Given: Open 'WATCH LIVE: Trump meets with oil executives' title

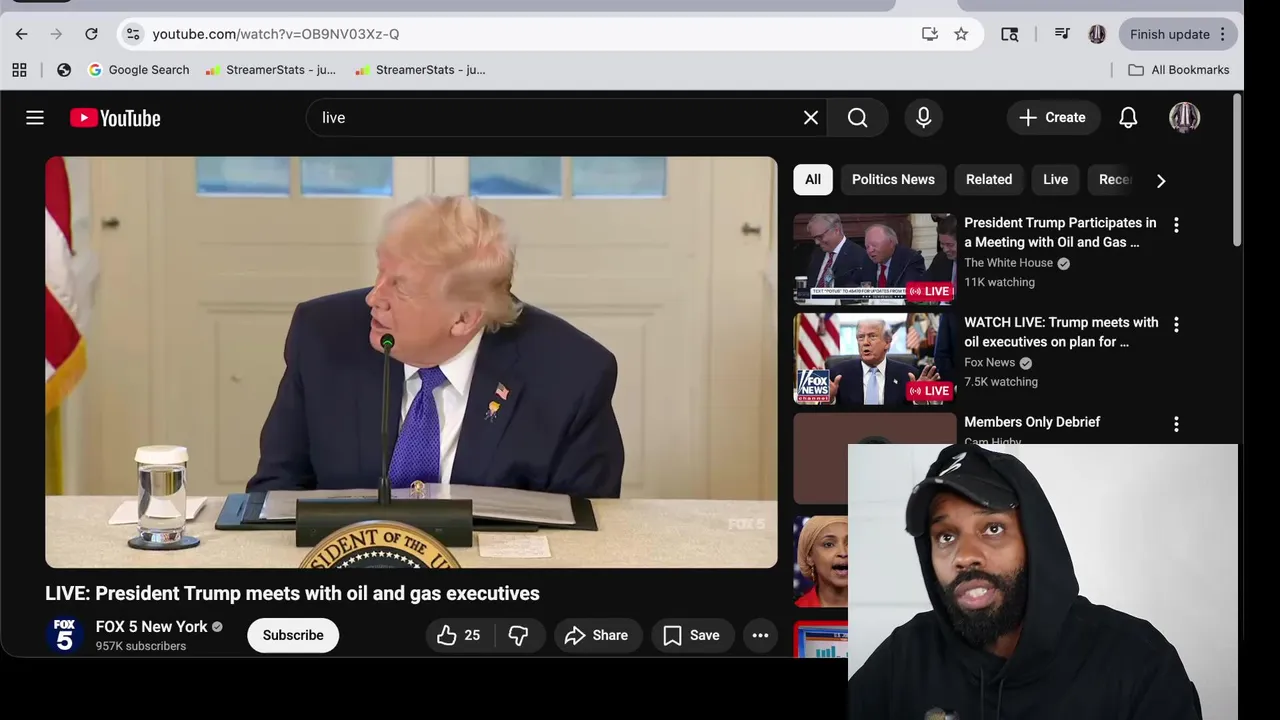Looking at the screenshot, I should coord(1061,332).
